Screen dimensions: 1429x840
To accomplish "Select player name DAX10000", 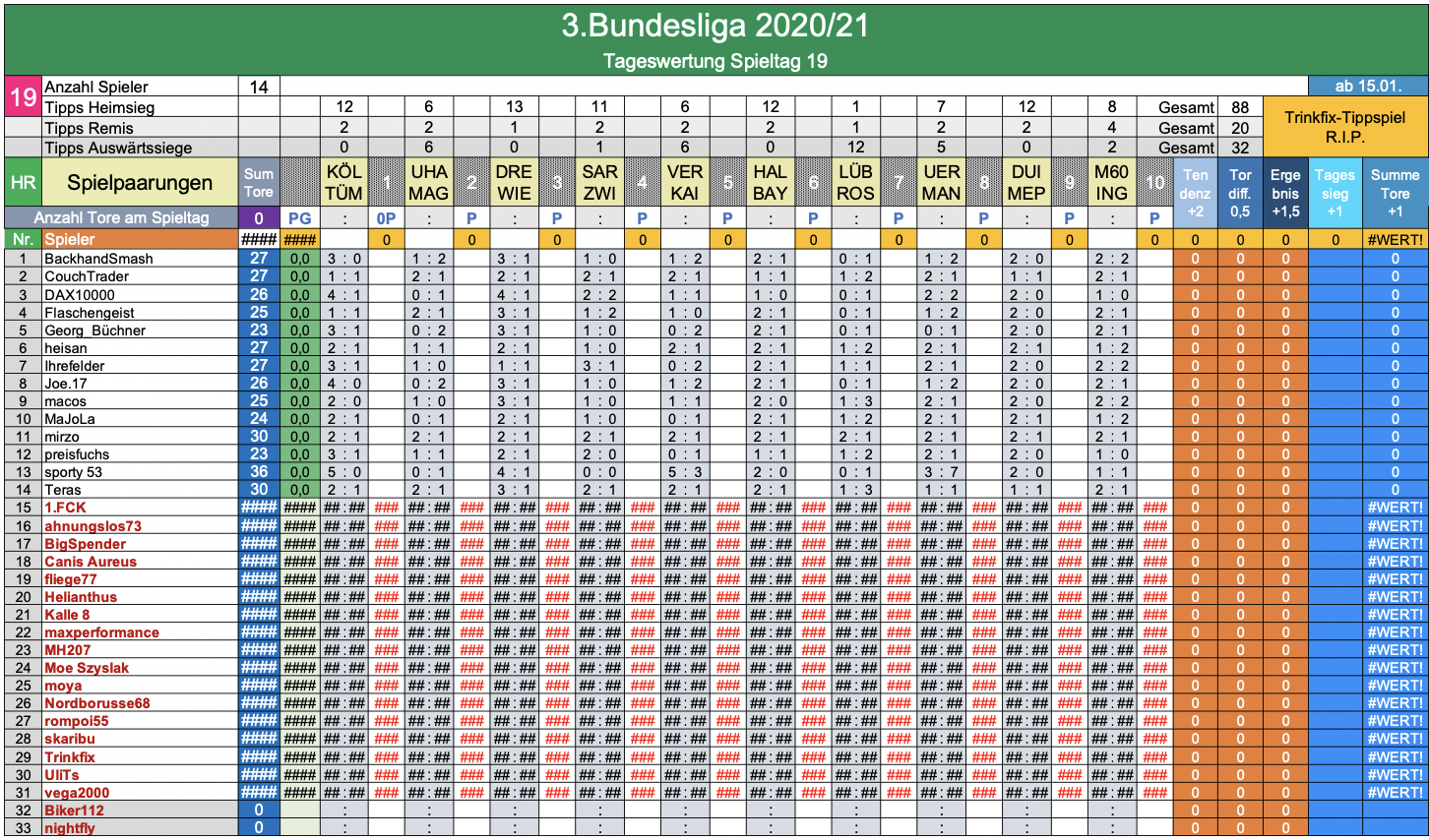I will coord(80,294).
